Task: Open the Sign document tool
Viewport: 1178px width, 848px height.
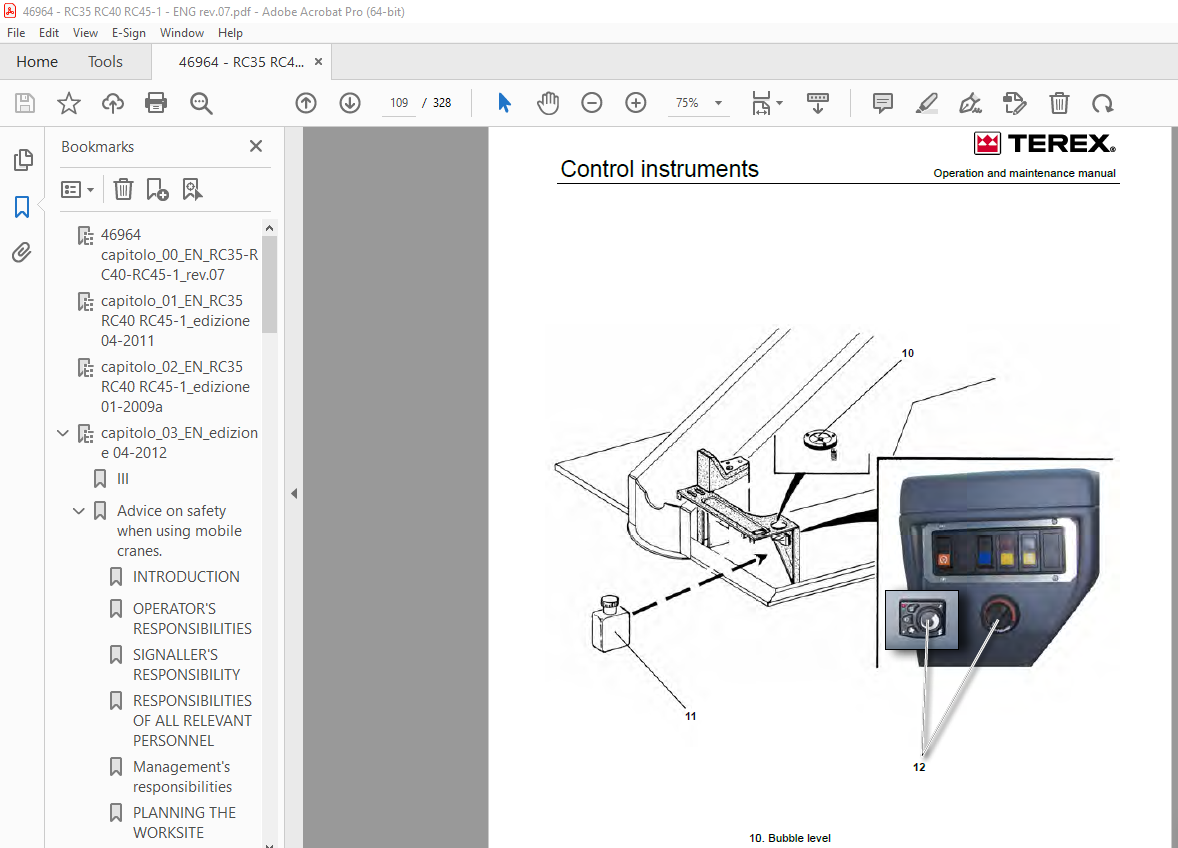Action: click(970, 103)
